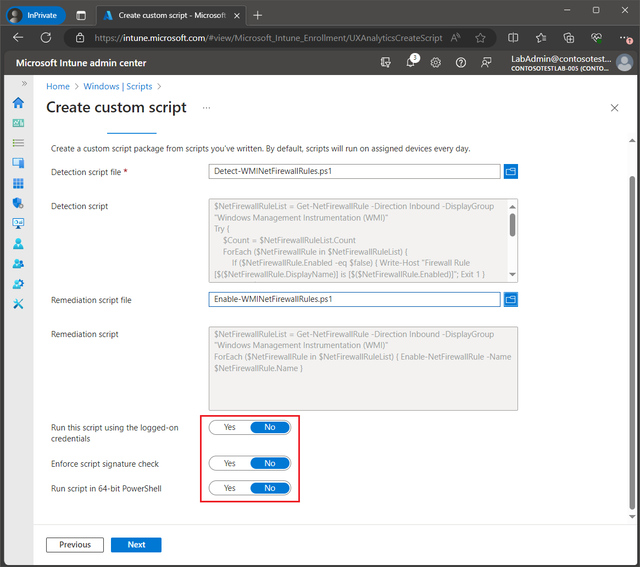This screenshot has width=640, height=567.
Task: Open the browser Favorites list icon
Action: tap(541, 38)
